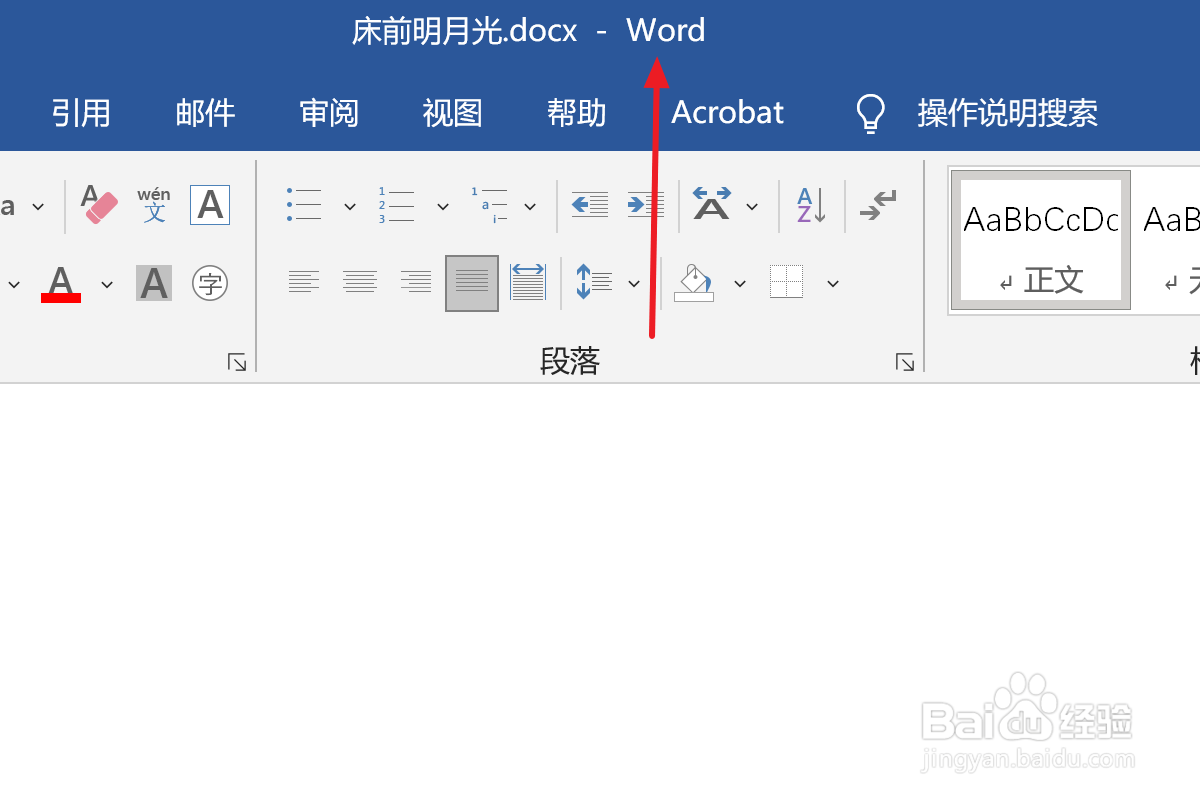Open the Acrobat tab
Screen dimensions: 1200x800
[x=728, y=113]
